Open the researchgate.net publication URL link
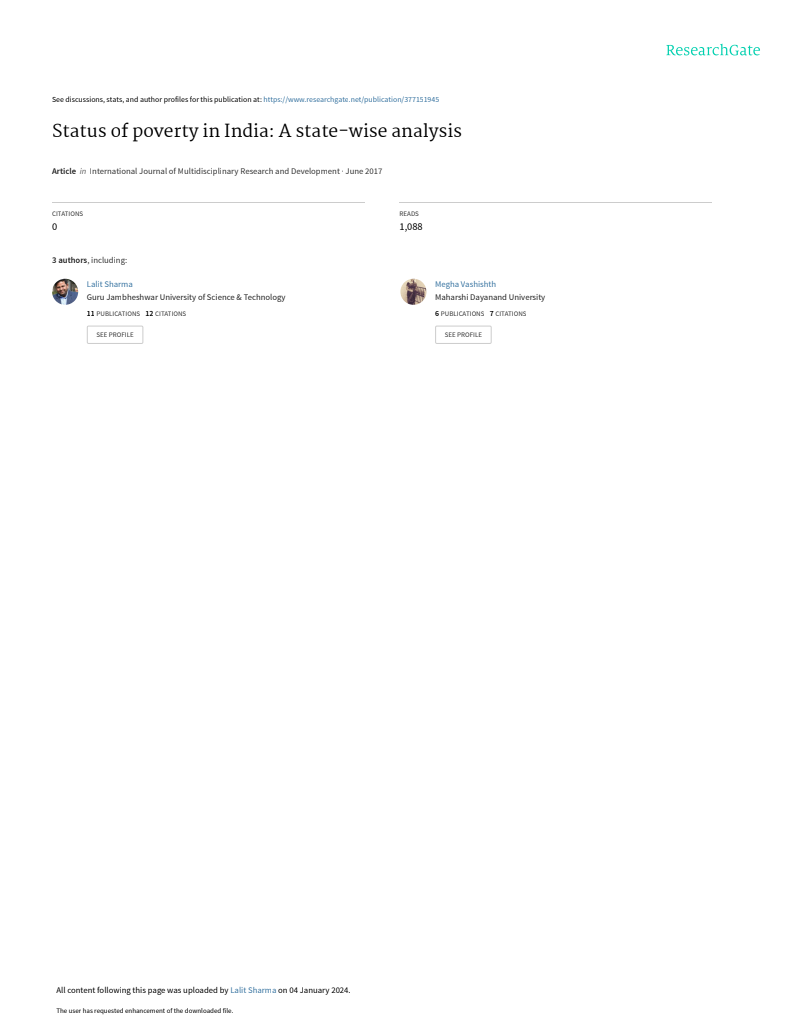 351,100
